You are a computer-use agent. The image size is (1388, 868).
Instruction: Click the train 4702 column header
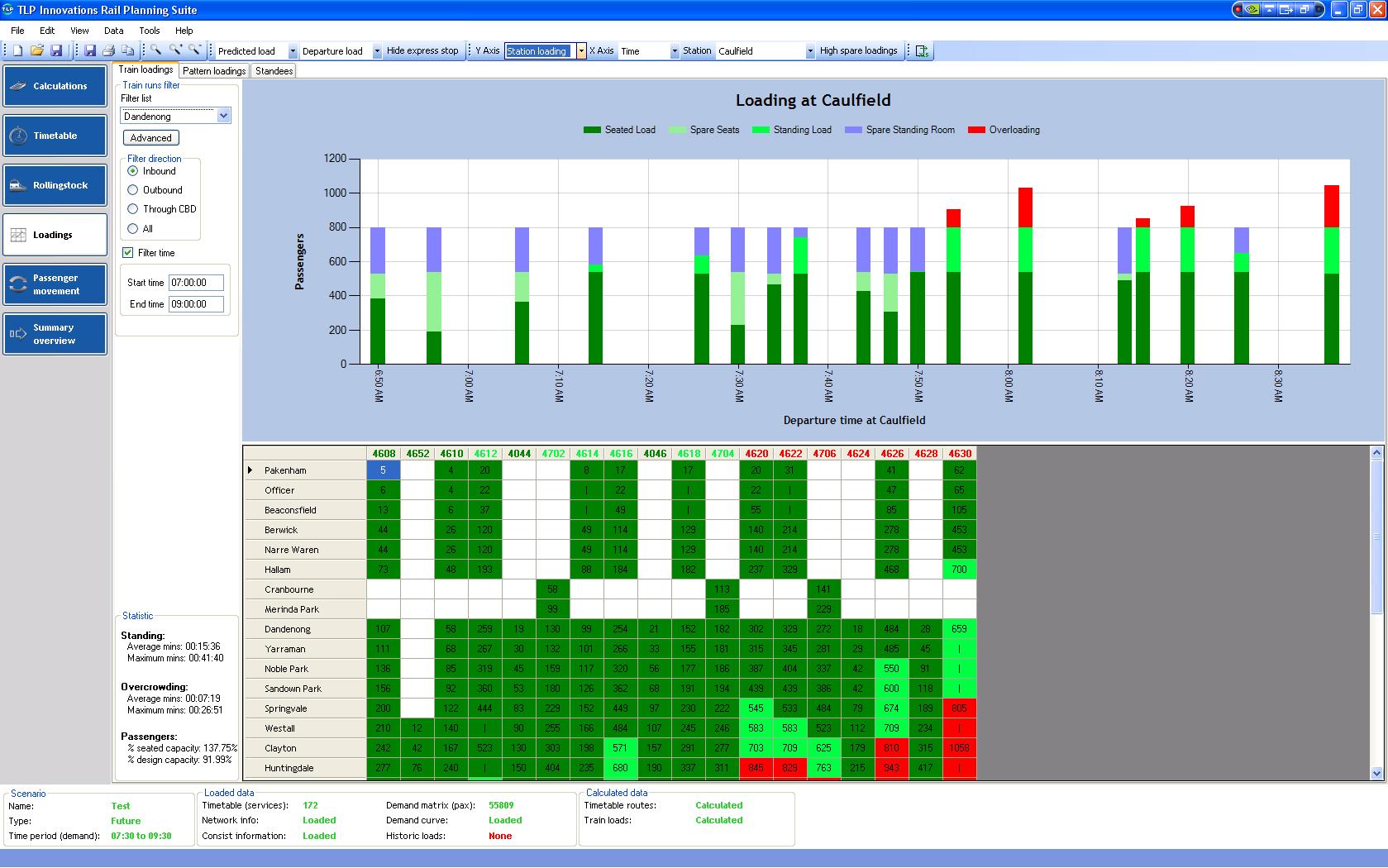click(x=553, y=454)
